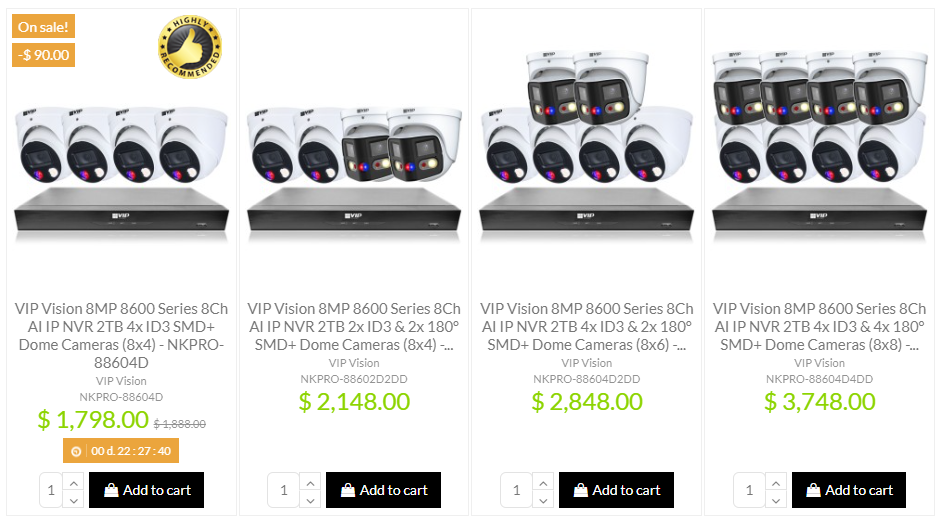Increase quantity for NKPRO-88602D2DD kit
The height and width of the screenshot is (525, 943).
[310, 483]
